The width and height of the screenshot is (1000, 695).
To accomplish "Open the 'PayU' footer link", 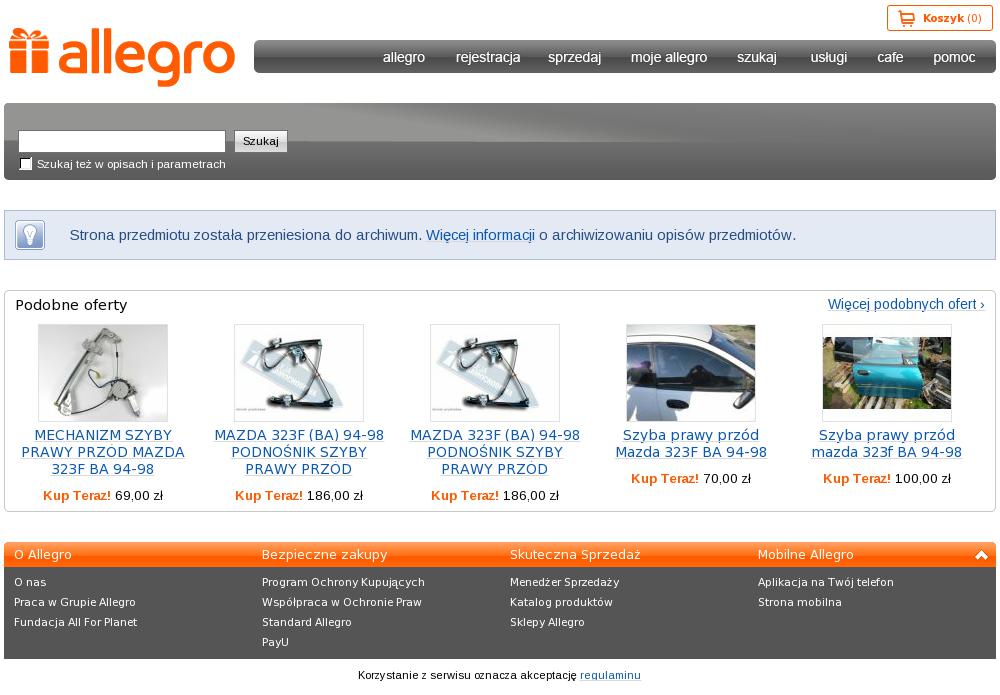I will tap(275, 642).
